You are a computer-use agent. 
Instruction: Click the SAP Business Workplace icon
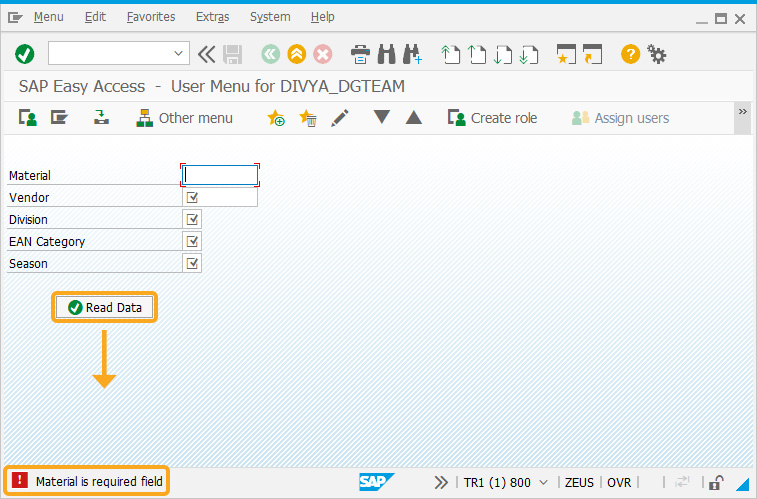click(x=101, y=118)
